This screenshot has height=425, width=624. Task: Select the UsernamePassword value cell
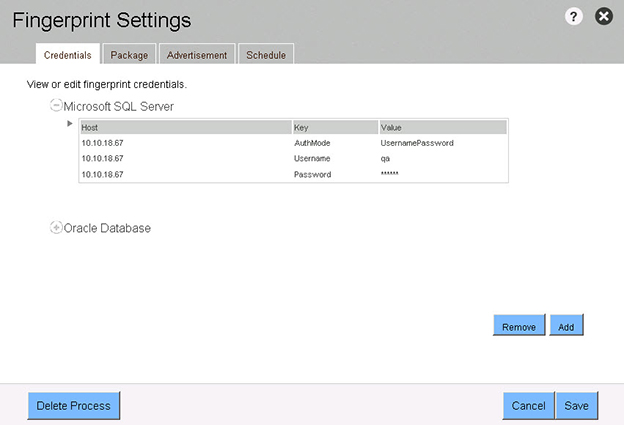(x=418, y=143)
